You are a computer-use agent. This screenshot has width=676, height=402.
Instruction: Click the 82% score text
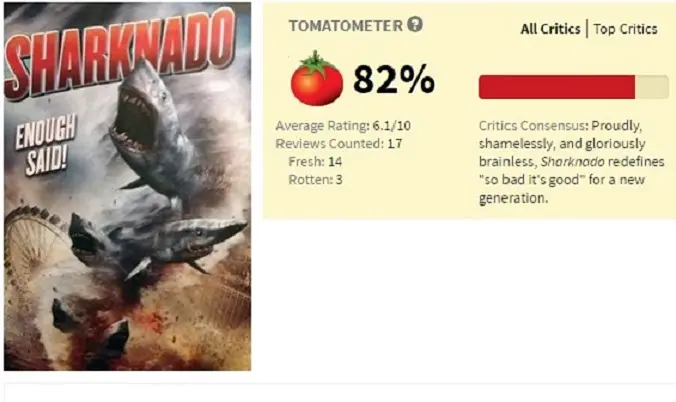point(394,79)
